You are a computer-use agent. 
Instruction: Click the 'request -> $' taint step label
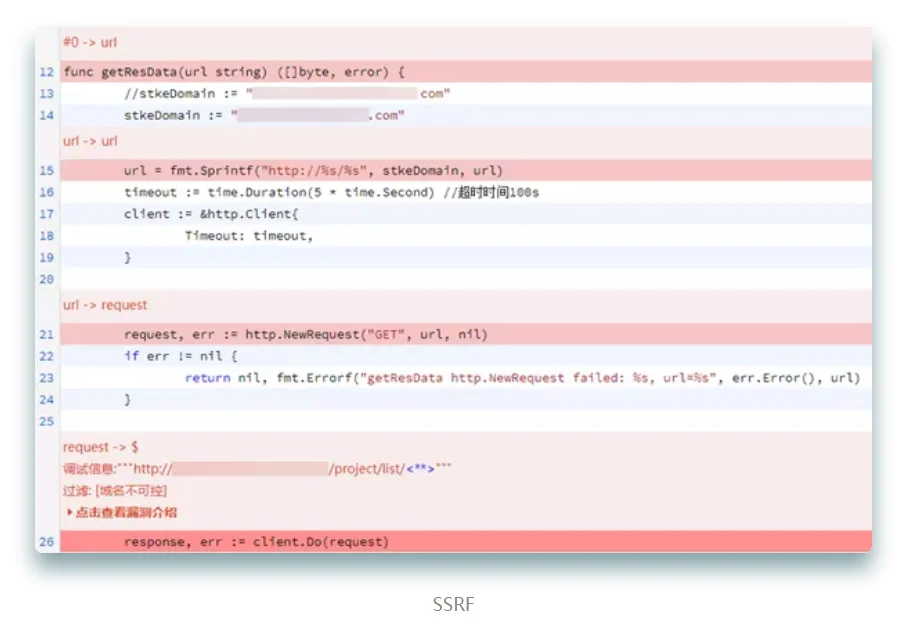point(101,447)
